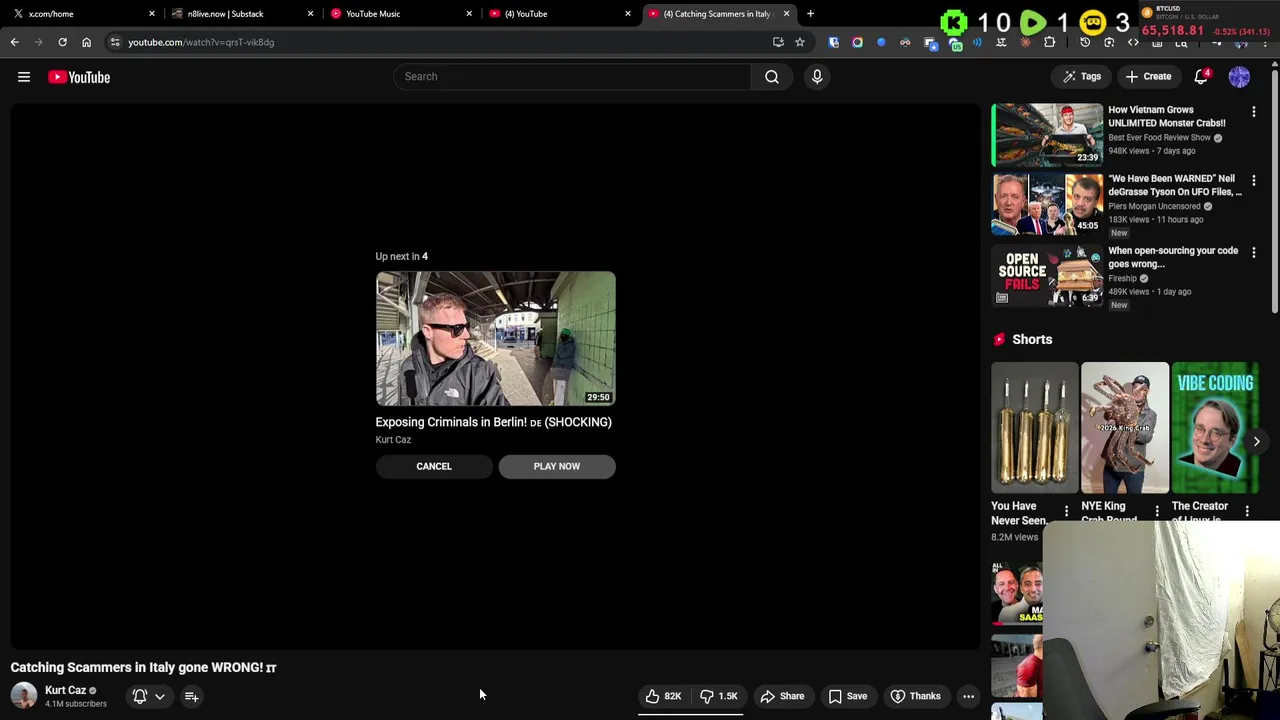Click into the YouTube Search field
This screenshot has width=1280, height=720.
572,77
